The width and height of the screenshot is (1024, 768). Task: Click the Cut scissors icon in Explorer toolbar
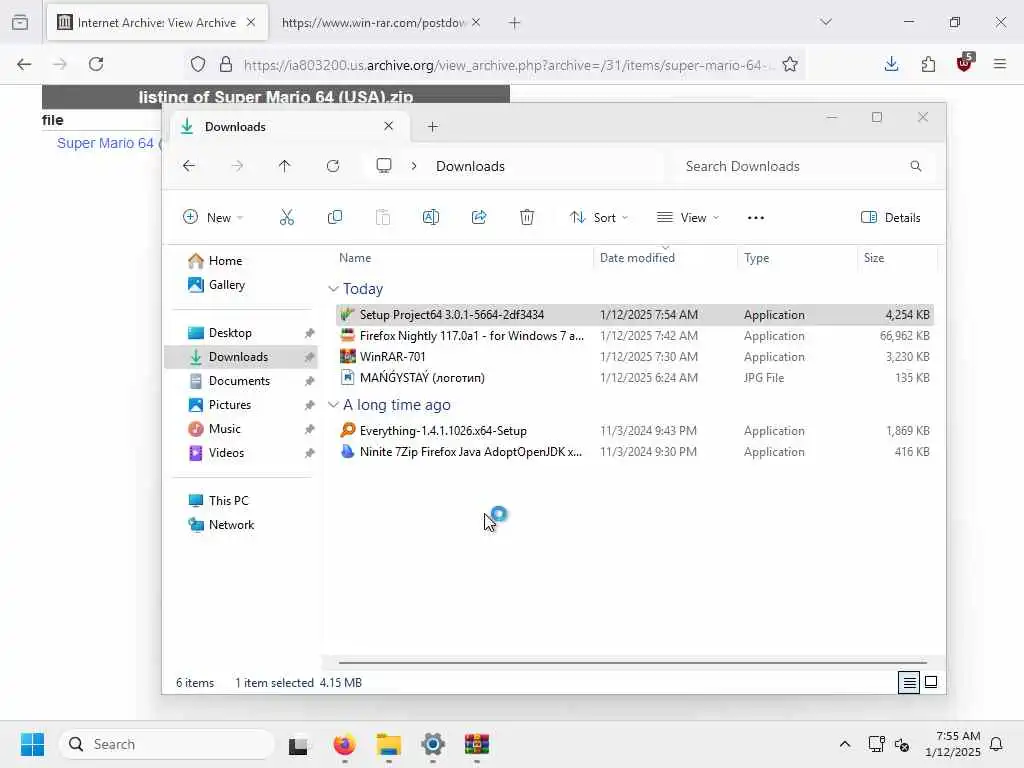[x=287, y=217]
